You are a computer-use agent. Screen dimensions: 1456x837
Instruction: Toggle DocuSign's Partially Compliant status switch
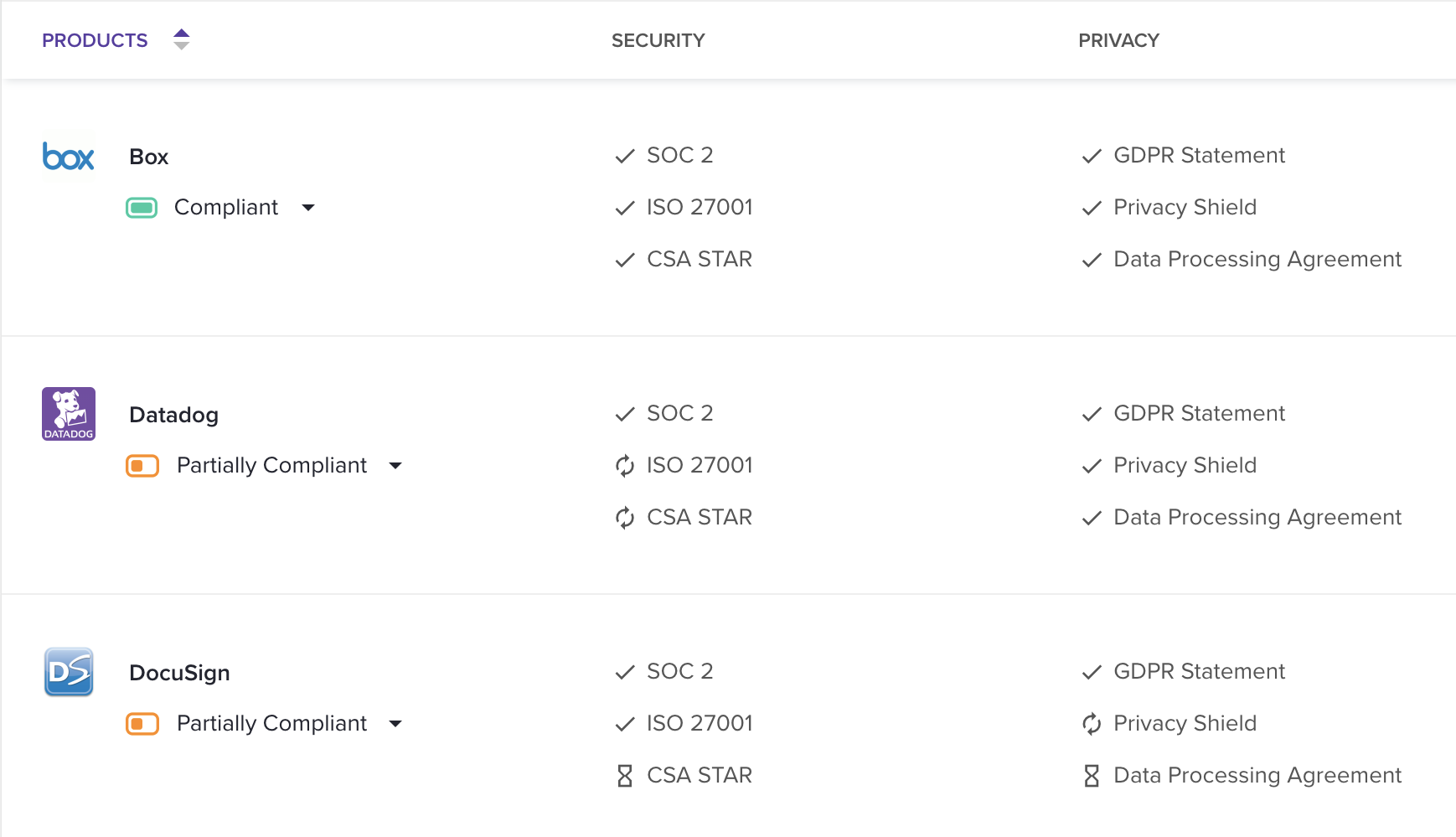pos(142,723)
